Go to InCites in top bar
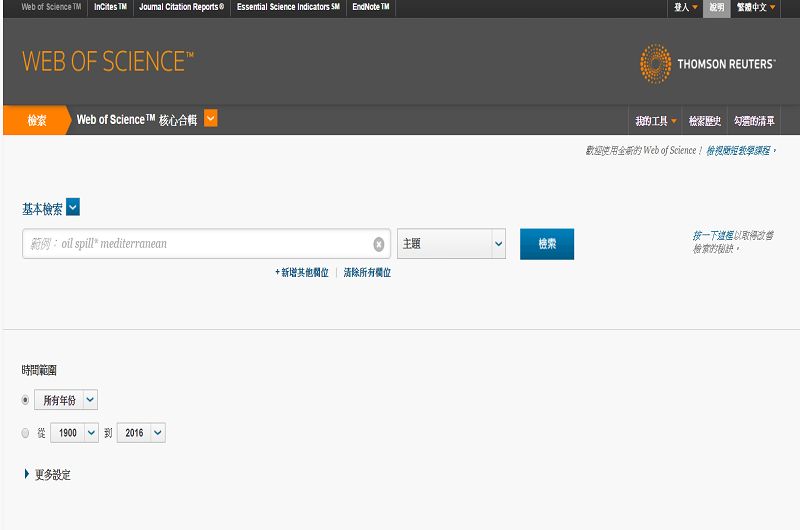Viewport: 800px width, 530px height. point(110,7)
